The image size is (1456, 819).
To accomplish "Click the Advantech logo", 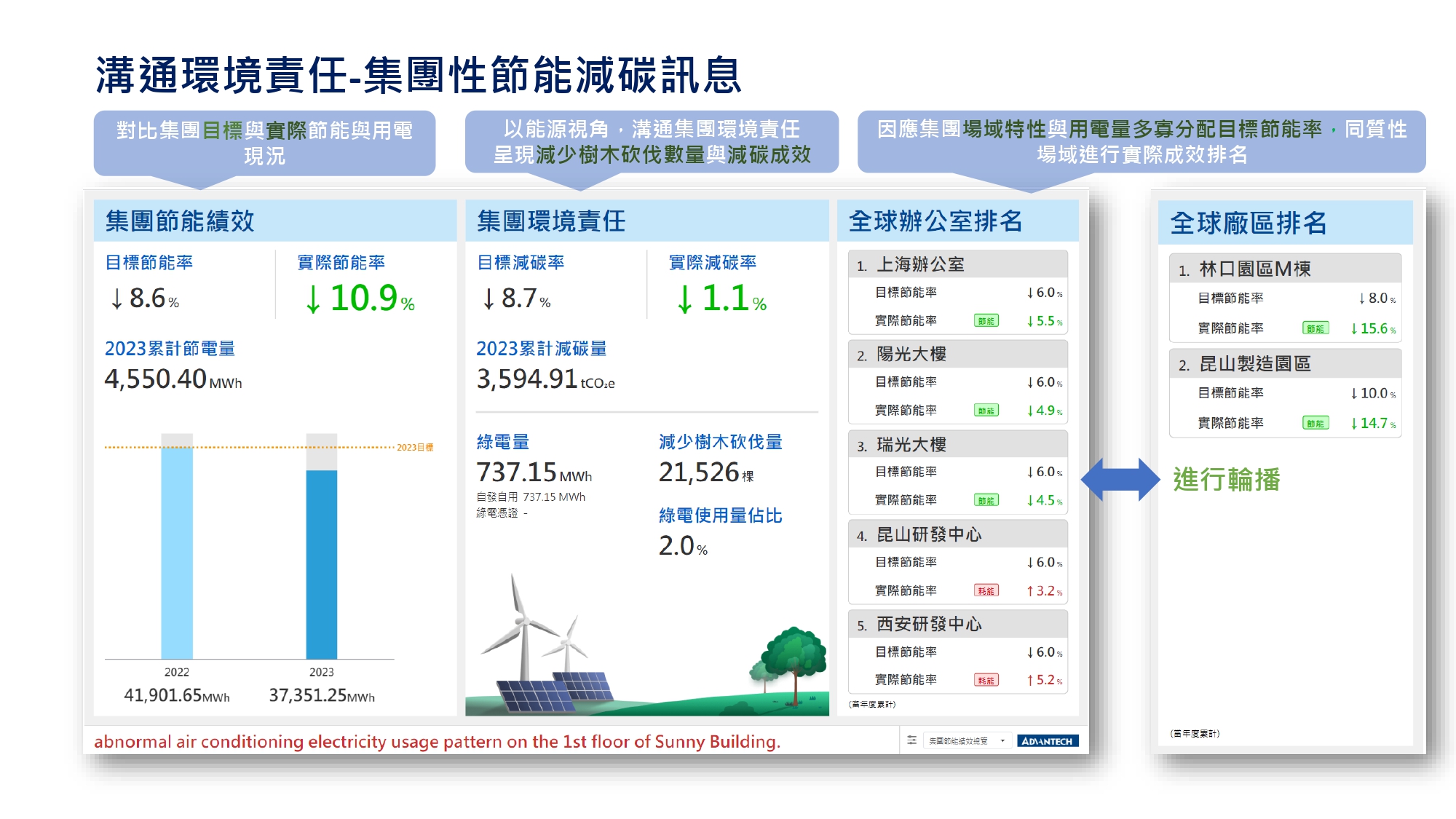I will pyautogui.click(x=1047, y=741).
